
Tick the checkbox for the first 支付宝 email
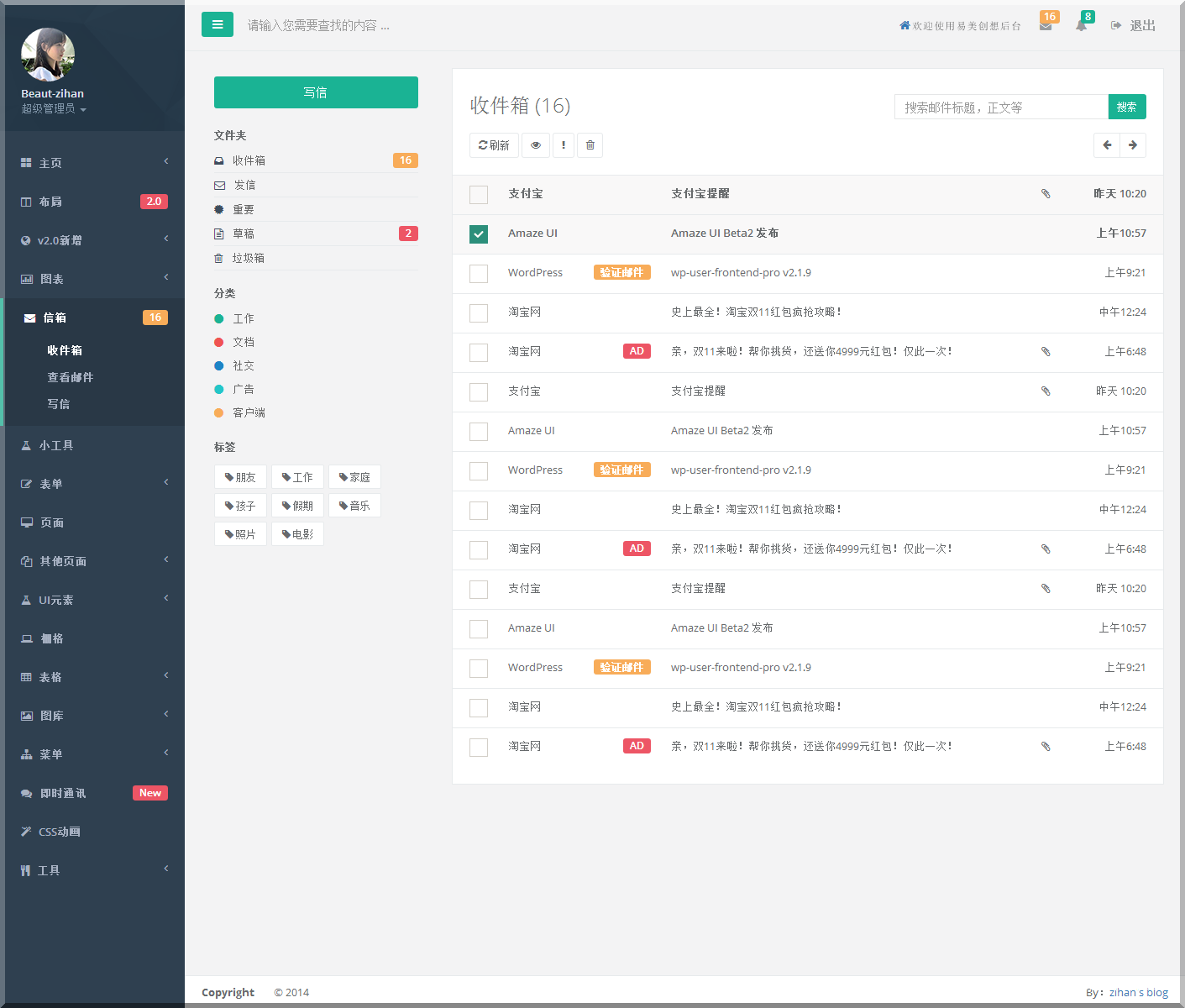479,195
